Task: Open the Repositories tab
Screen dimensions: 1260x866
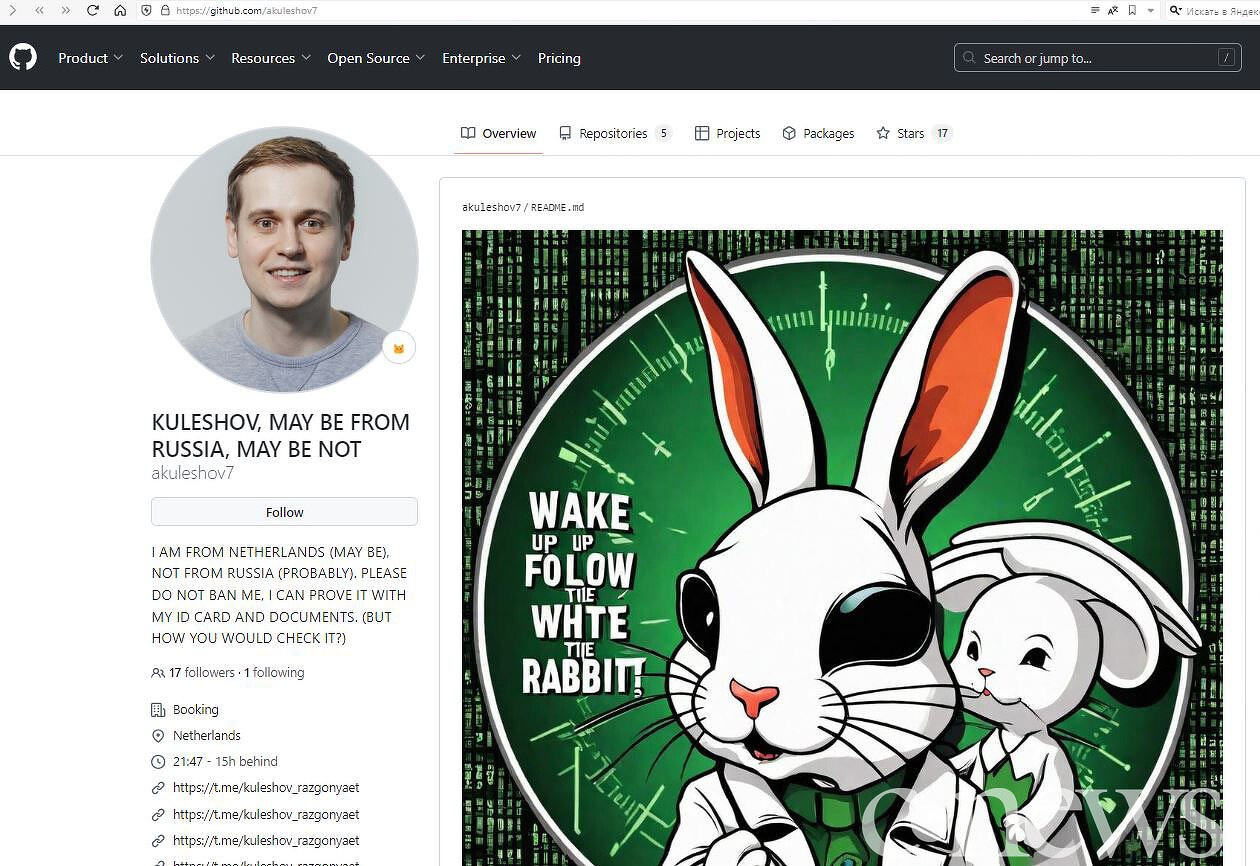Action: coord(615,133)
